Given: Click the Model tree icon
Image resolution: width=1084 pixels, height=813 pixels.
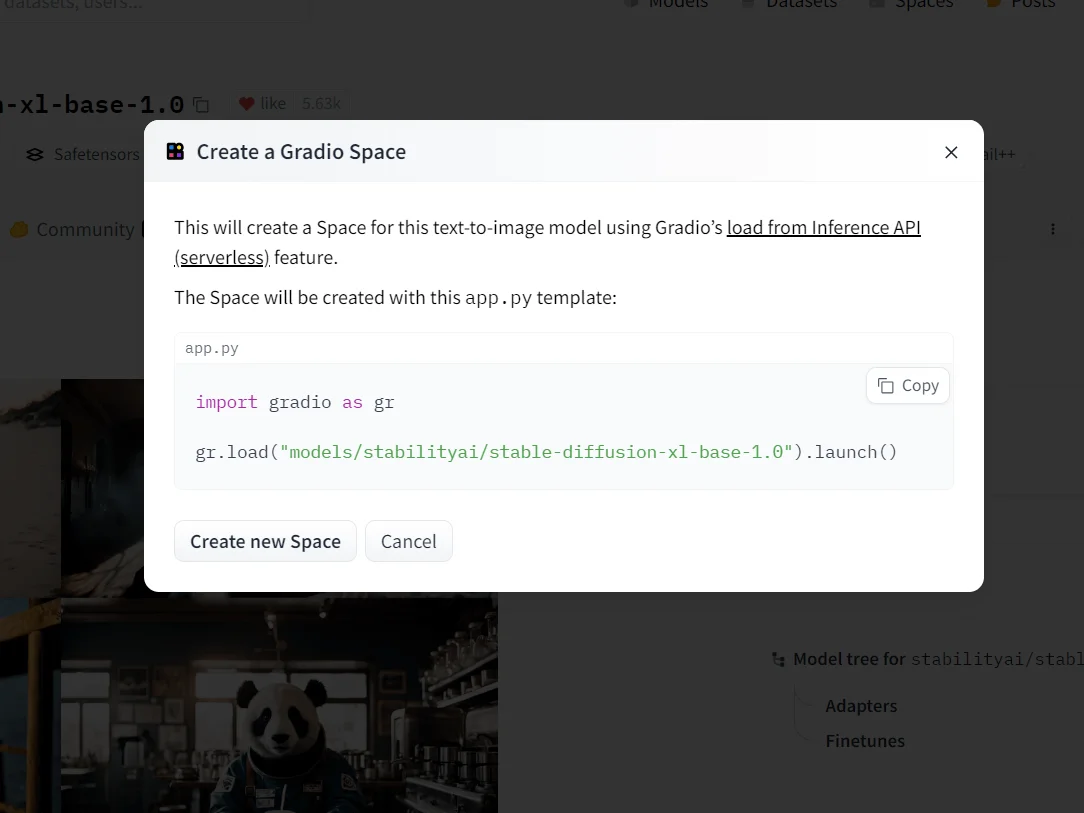Looking at the screenshot, I should (x=778, y=660).
